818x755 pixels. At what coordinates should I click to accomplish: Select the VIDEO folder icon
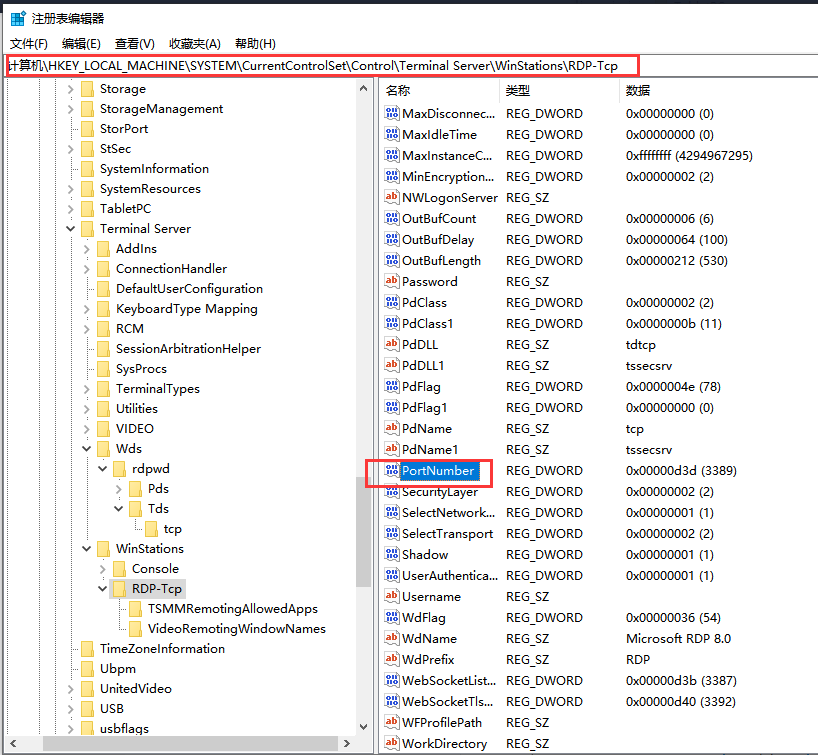pos(104,429)
